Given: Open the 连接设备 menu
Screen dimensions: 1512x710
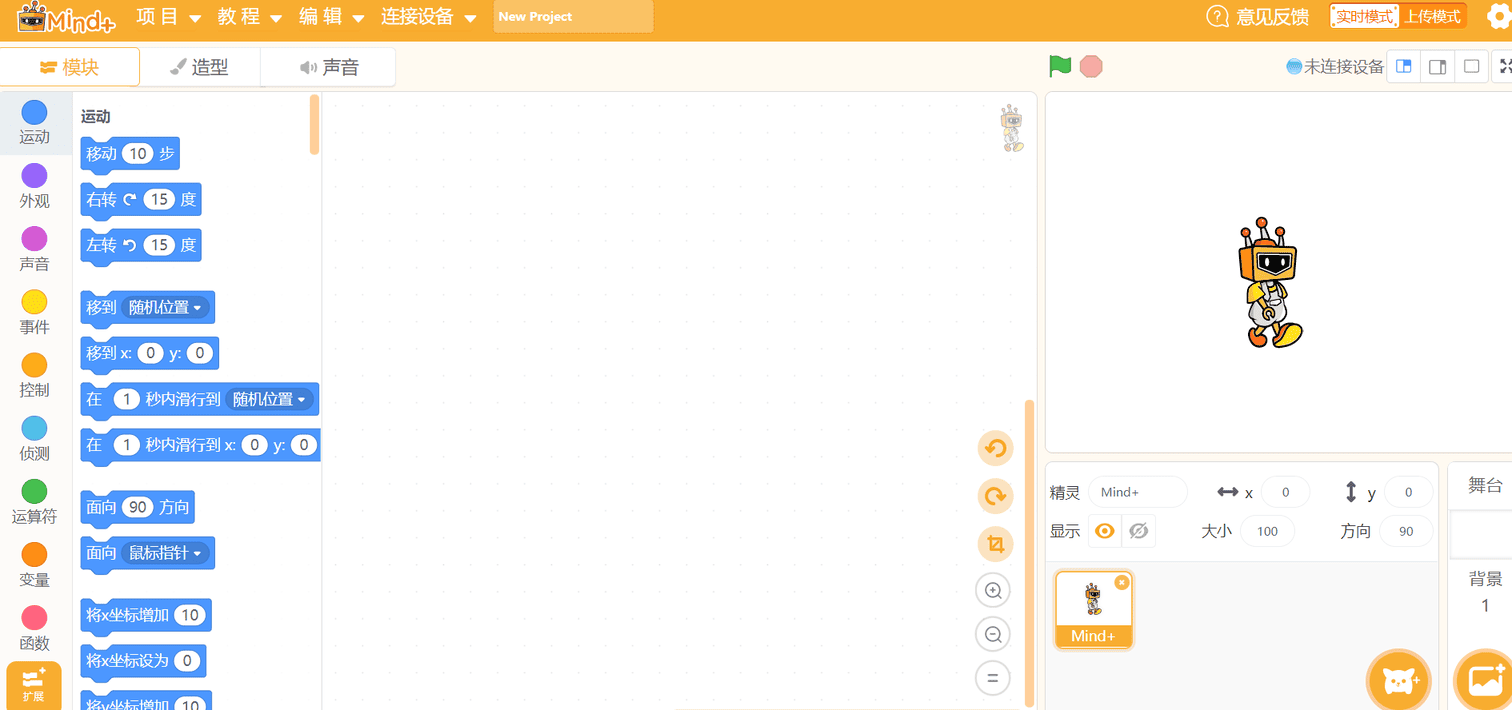Looking at the screenshot, I should tap(430, 17).
